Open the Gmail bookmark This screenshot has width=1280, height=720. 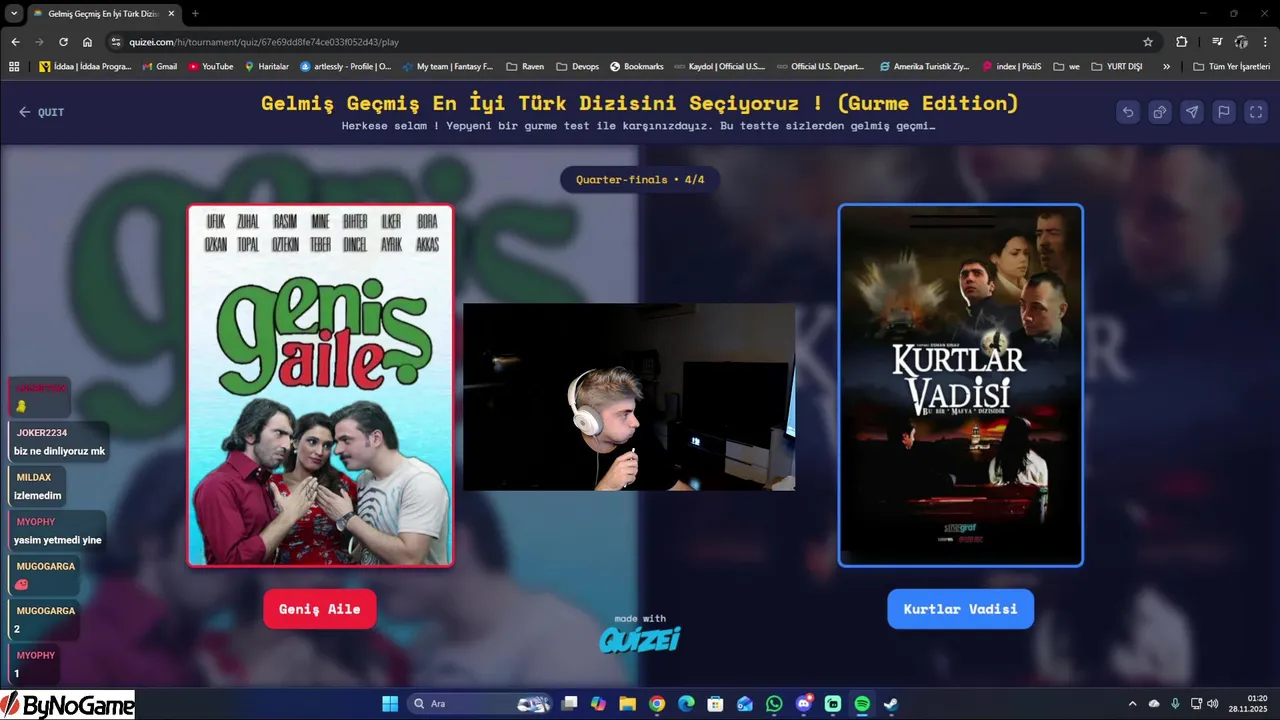click(159, 66)
